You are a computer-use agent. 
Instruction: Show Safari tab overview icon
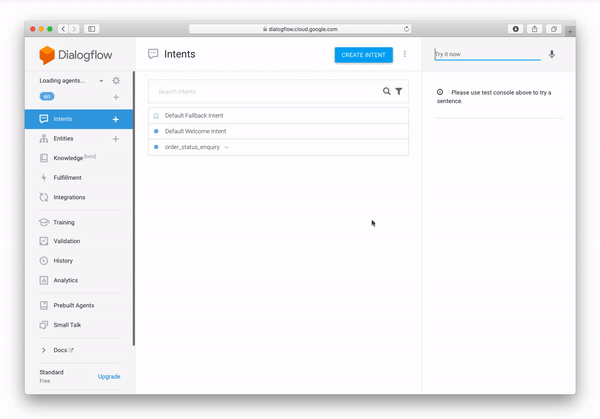554,29
